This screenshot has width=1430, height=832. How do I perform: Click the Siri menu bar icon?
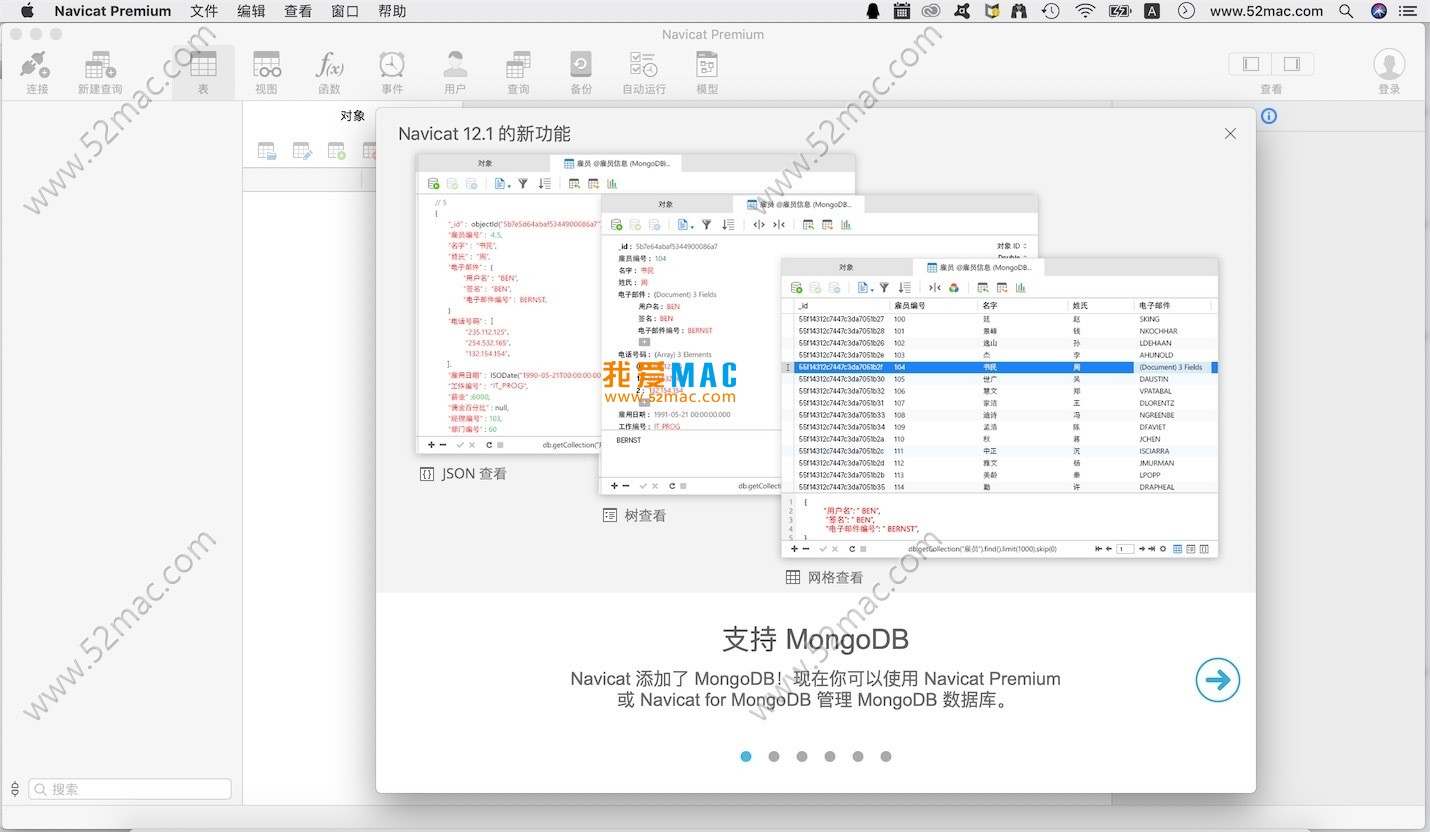pyautogui.click(x=1379, y=11)
